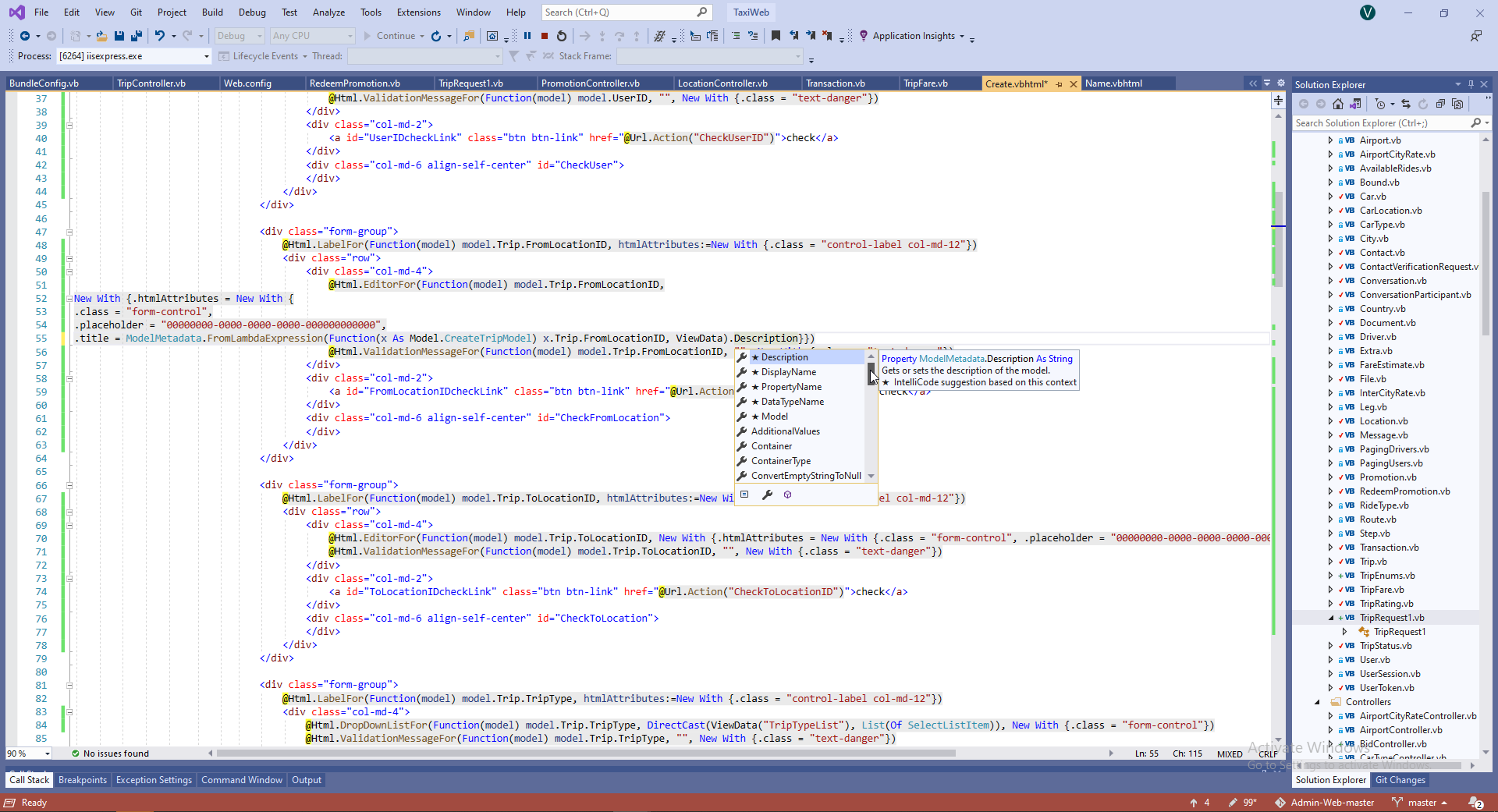Open the Any CPU platform dropdown
Image resolution: width=1498 pixels, height=812 pixels.
(x=312, y=36)
